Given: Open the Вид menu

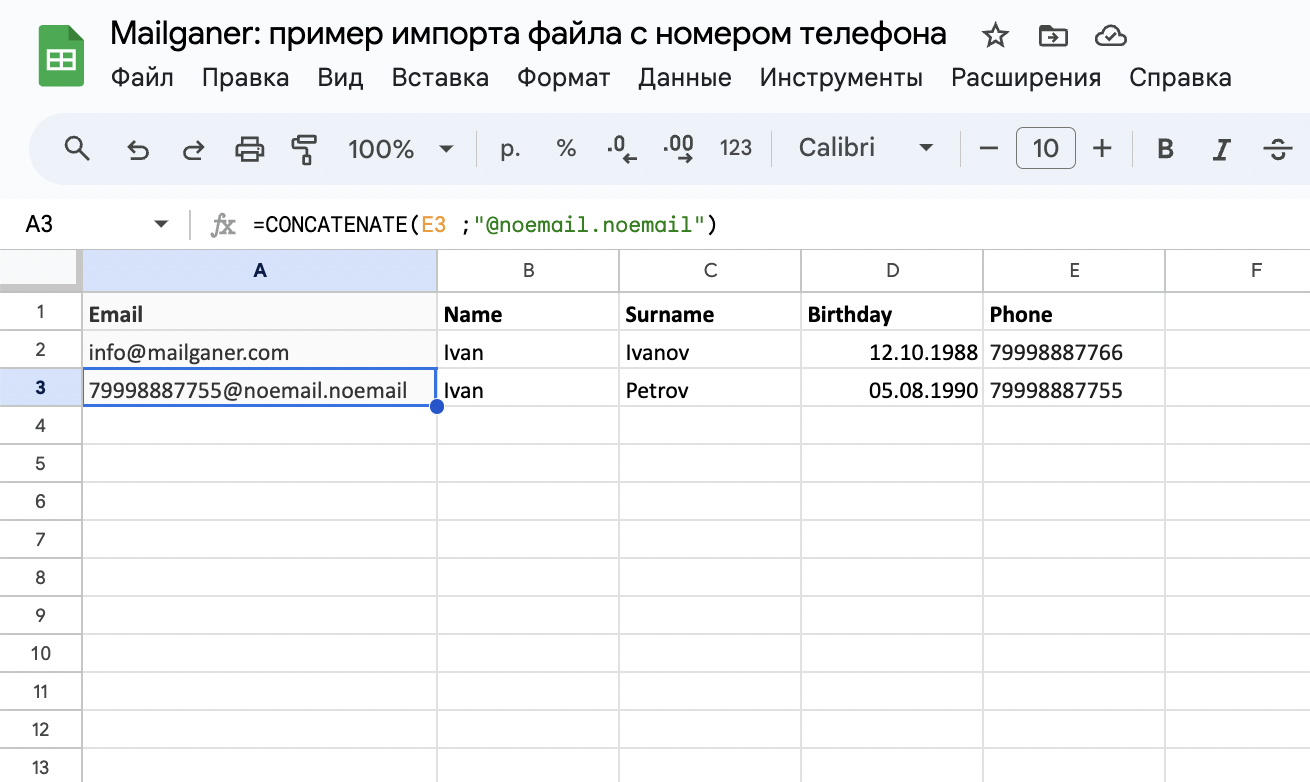Looking at the screenshot, I should (x=340, y=78).
